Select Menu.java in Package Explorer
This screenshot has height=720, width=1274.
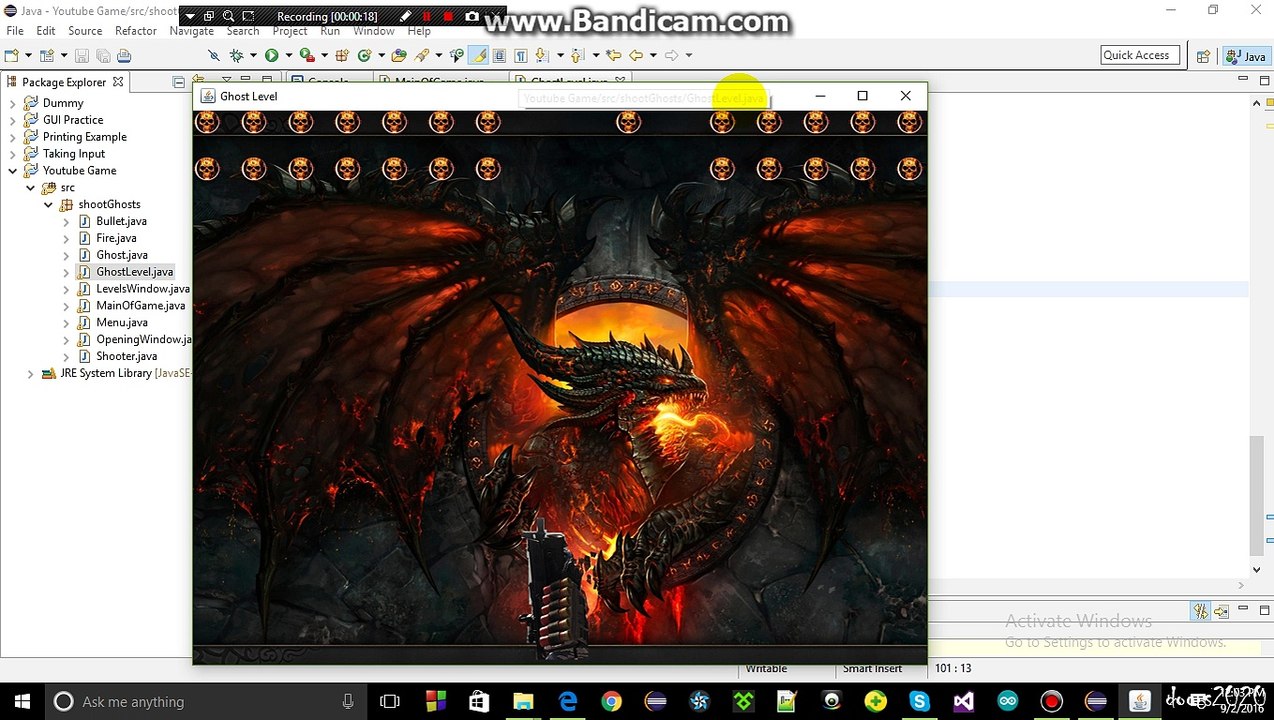tap(122, 323)
